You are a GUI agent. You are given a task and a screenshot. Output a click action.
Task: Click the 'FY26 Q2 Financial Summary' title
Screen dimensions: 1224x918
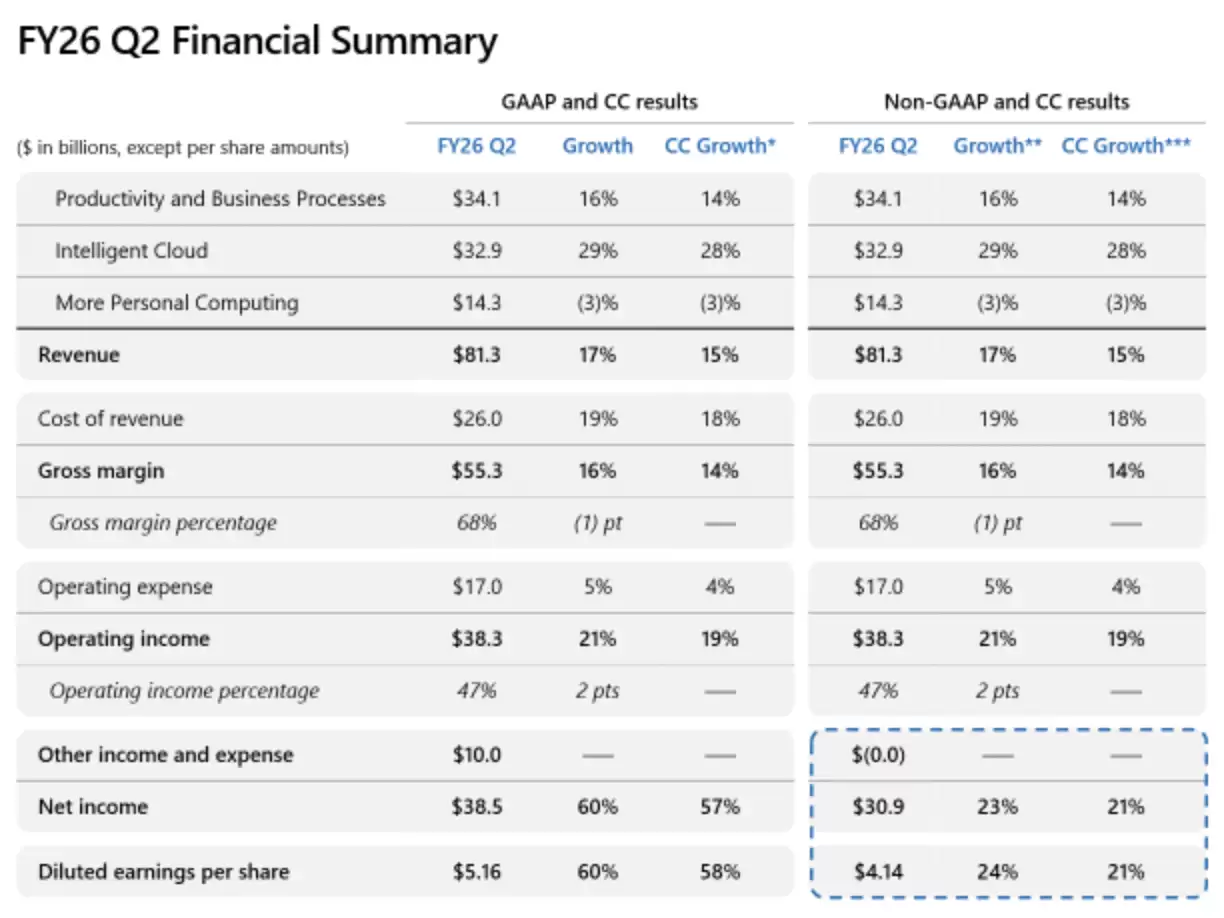(x=257, y=42)
